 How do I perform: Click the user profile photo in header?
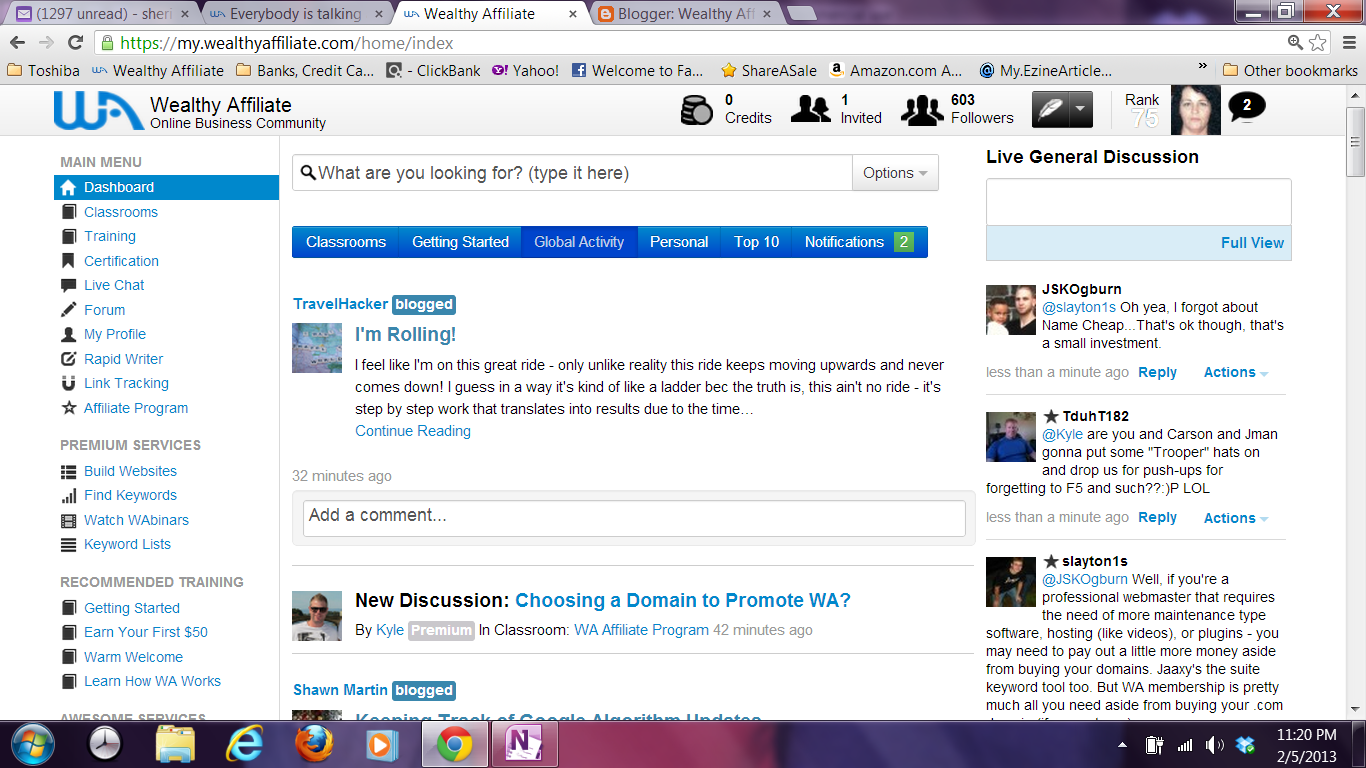click(x=1195, y=110)
